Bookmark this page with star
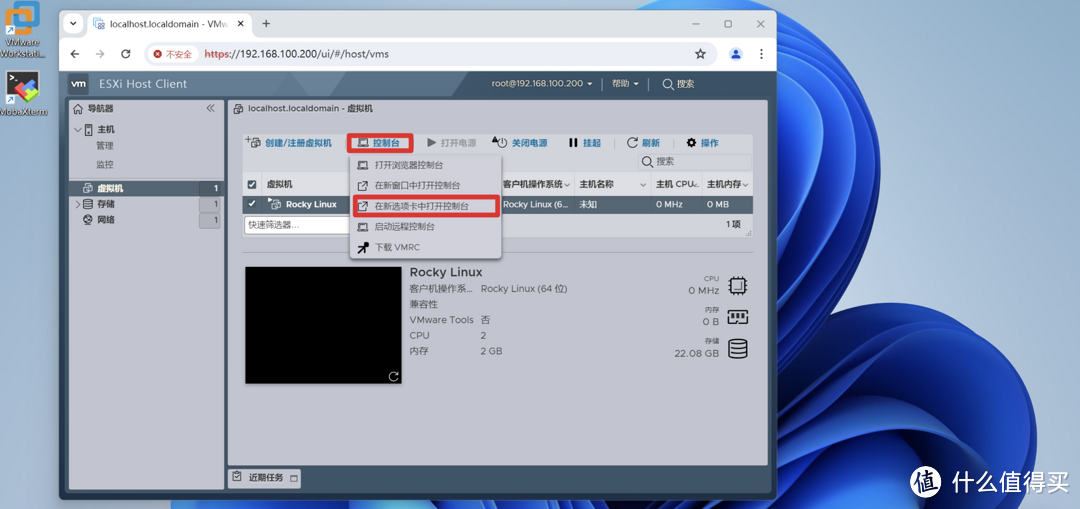The image size is (1080, 509). [x=700, y=54]
